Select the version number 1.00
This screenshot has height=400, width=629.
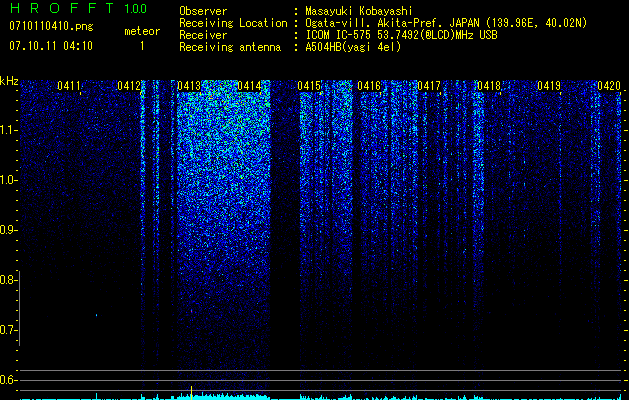coord(136,9)
